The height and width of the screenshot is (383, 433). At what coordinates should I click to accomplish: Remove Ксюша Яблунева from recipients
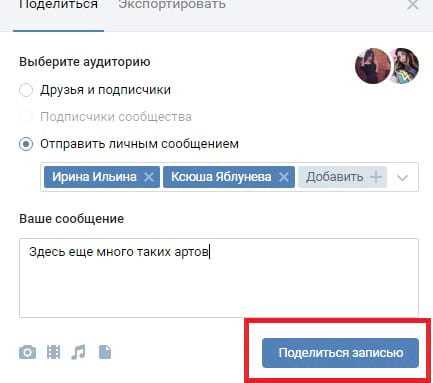point(284,177)
